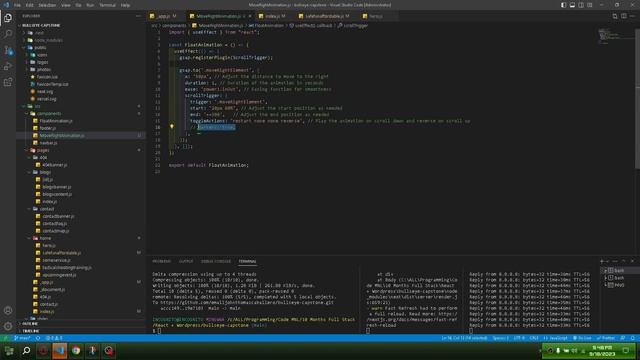Open the Explorer view in activity bar
Screen dimensions: 640x360
[x=8, y=18]
